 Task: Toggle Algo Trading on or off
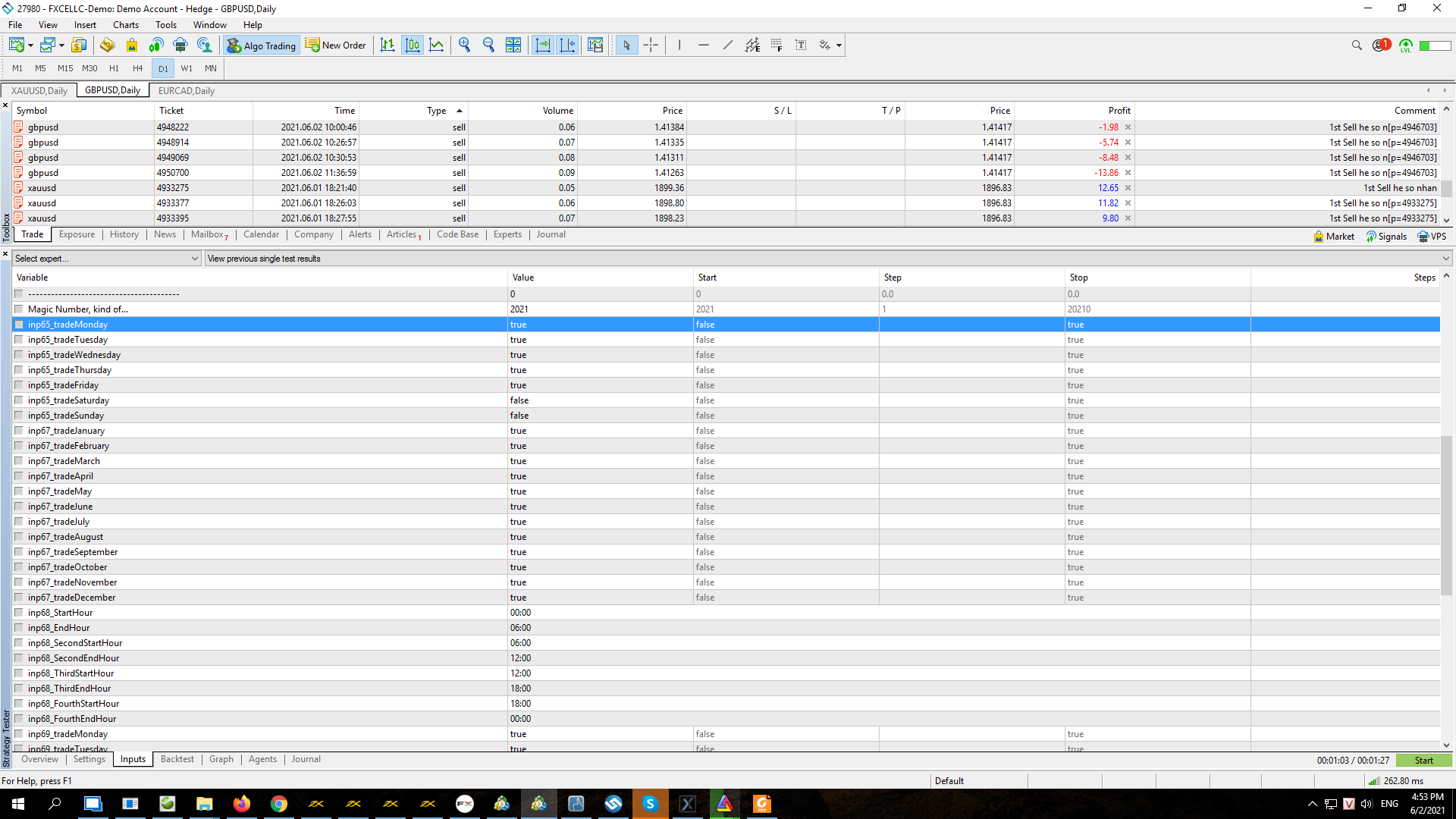click(261, 45)
